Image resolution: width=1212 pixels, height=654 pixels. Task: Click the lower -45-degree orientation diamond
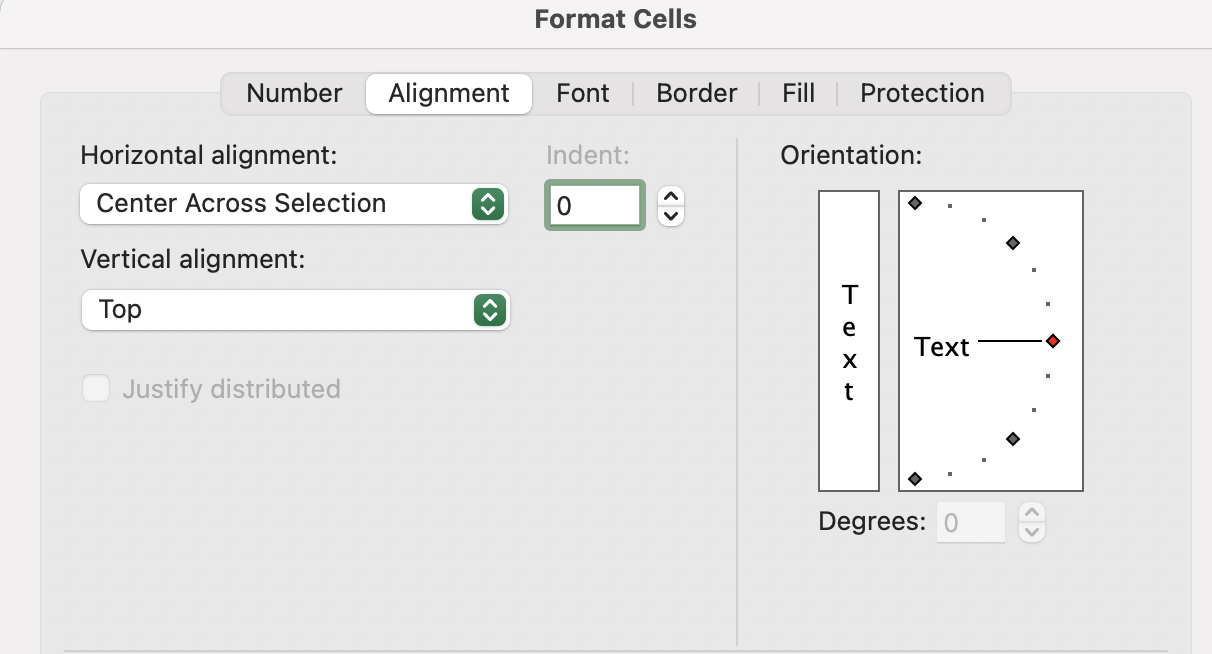1012,439
